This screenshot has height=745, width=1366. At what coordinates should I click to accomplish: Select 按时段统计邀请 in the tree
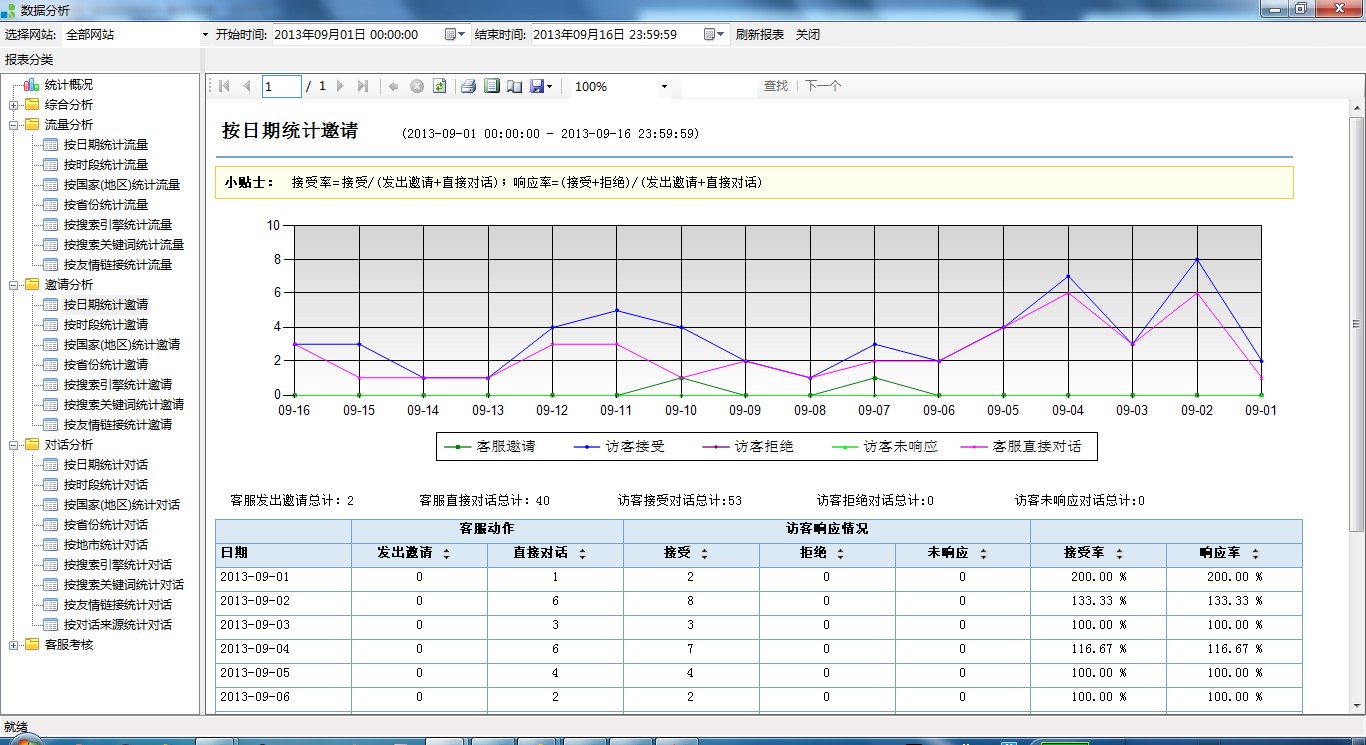point(105,325)
